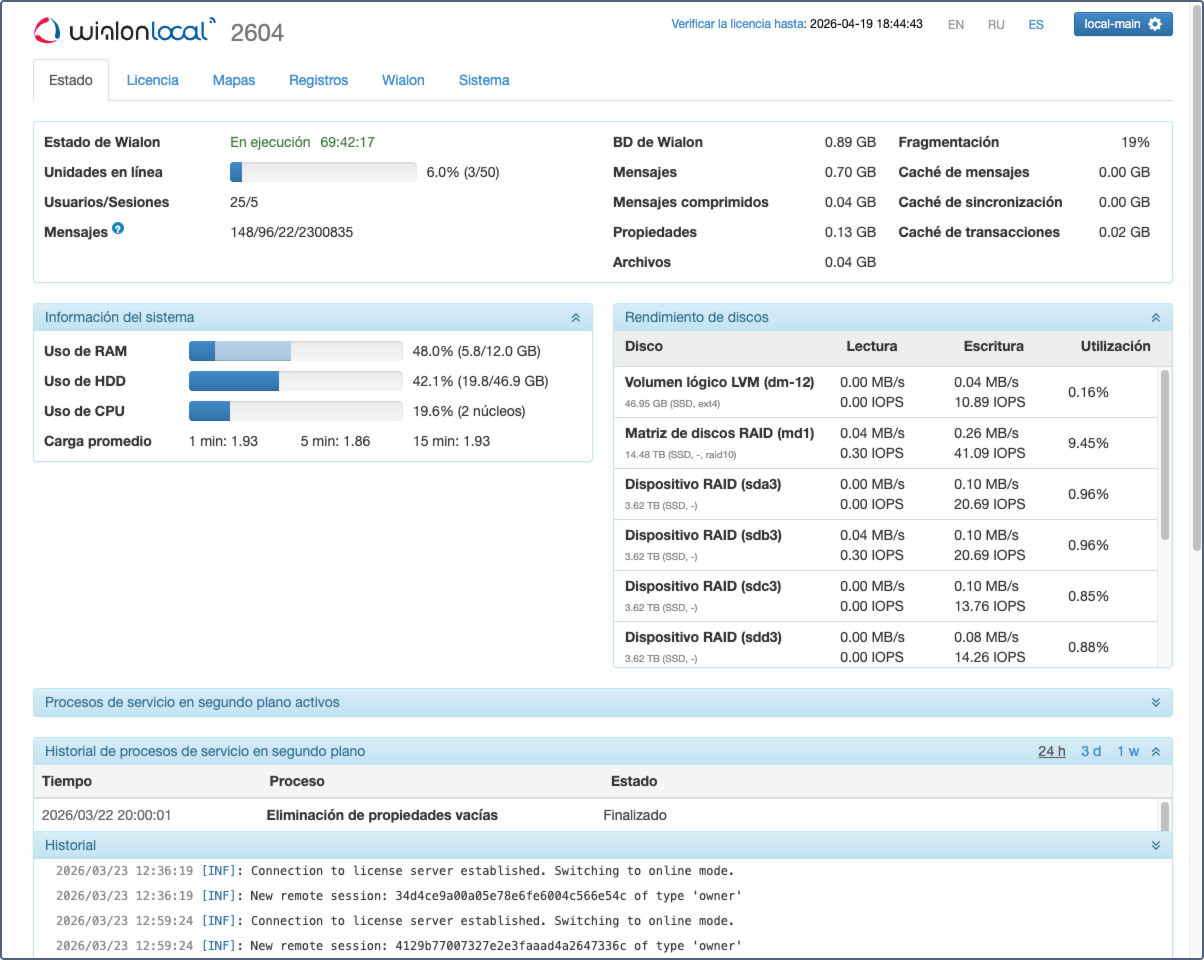Show process history for 3 d
The image size is (1204, 960).
point(1091,751)
